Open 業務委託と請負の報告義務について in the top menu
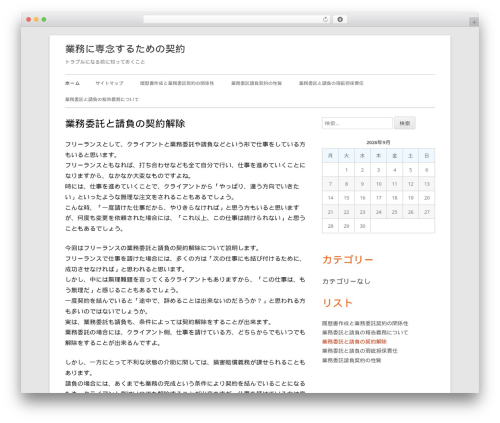The image size is (500, 423). [102, 99]
